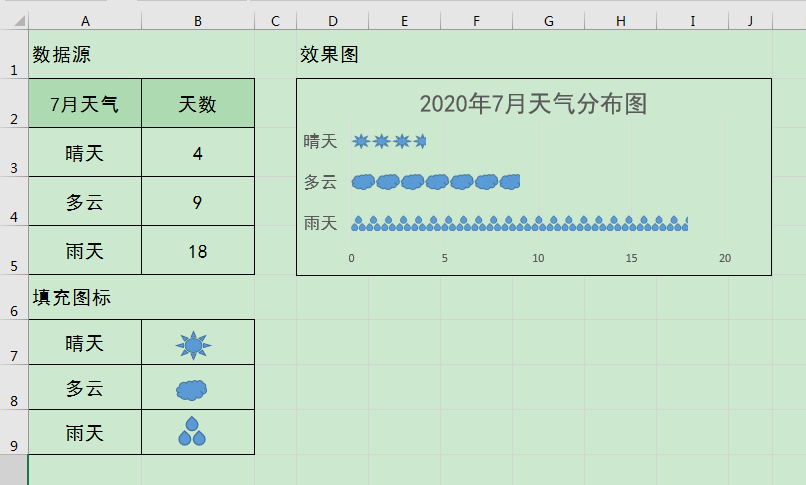Click 雨天 cell in the icon table
This screenshot has width=806, height=485.
tap(85, 432)
